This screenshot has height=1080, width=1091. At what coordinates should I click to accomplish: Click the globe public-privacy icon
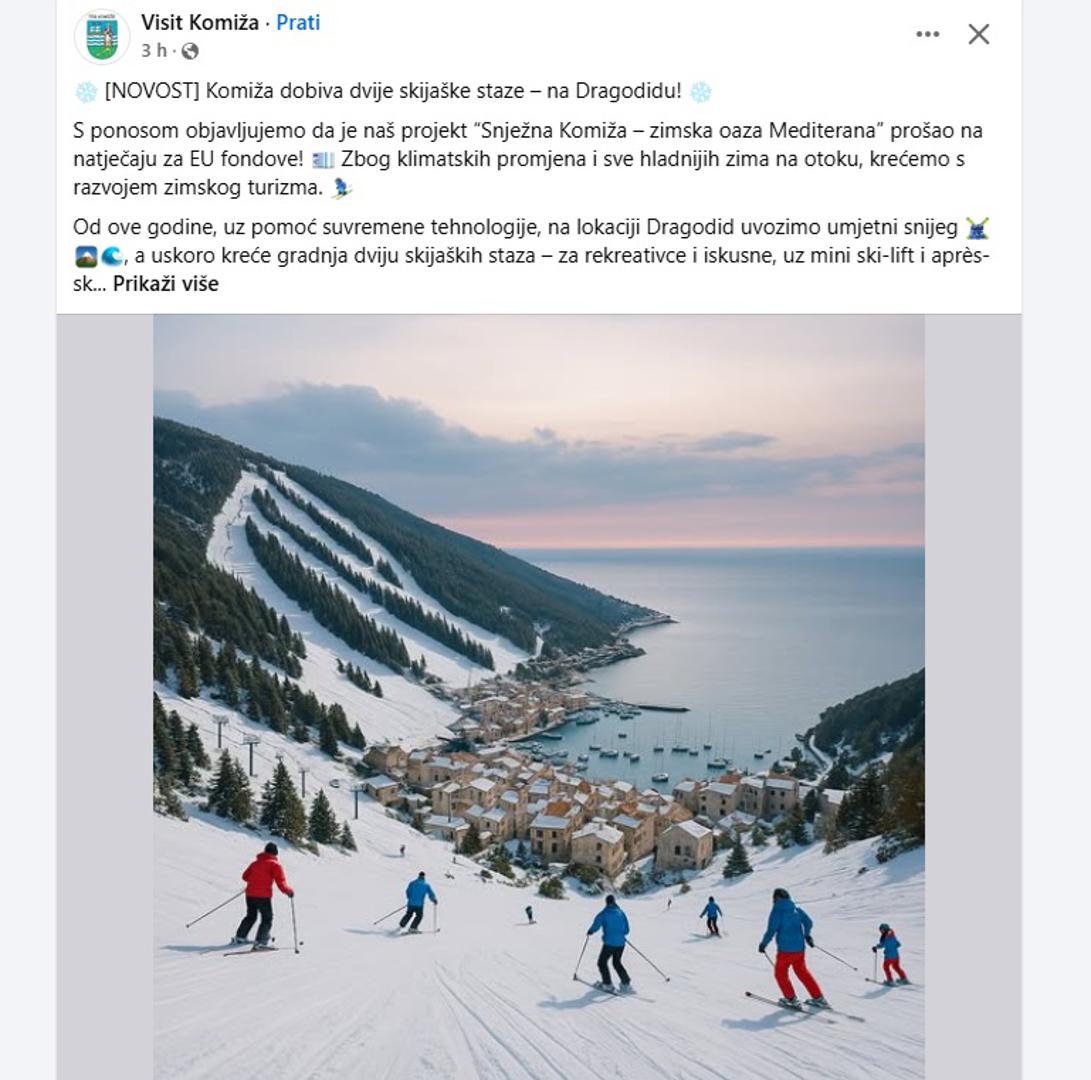pos(190,51)
